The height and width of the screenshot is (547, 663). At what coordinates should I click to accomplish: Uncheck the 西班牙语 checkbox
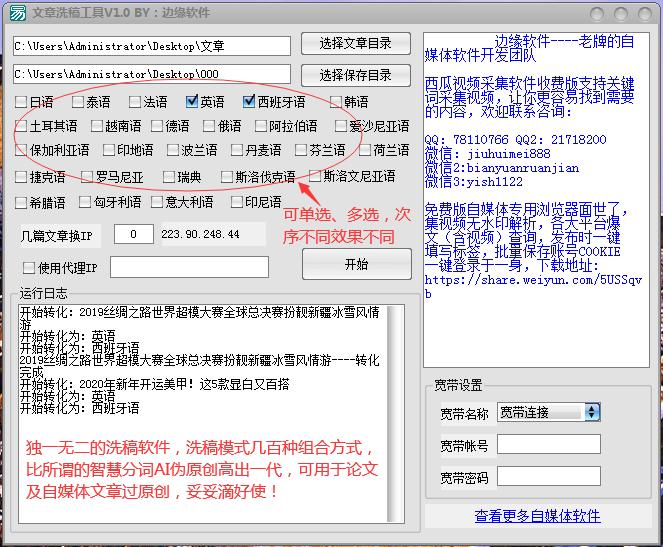(x=249, y=101)
